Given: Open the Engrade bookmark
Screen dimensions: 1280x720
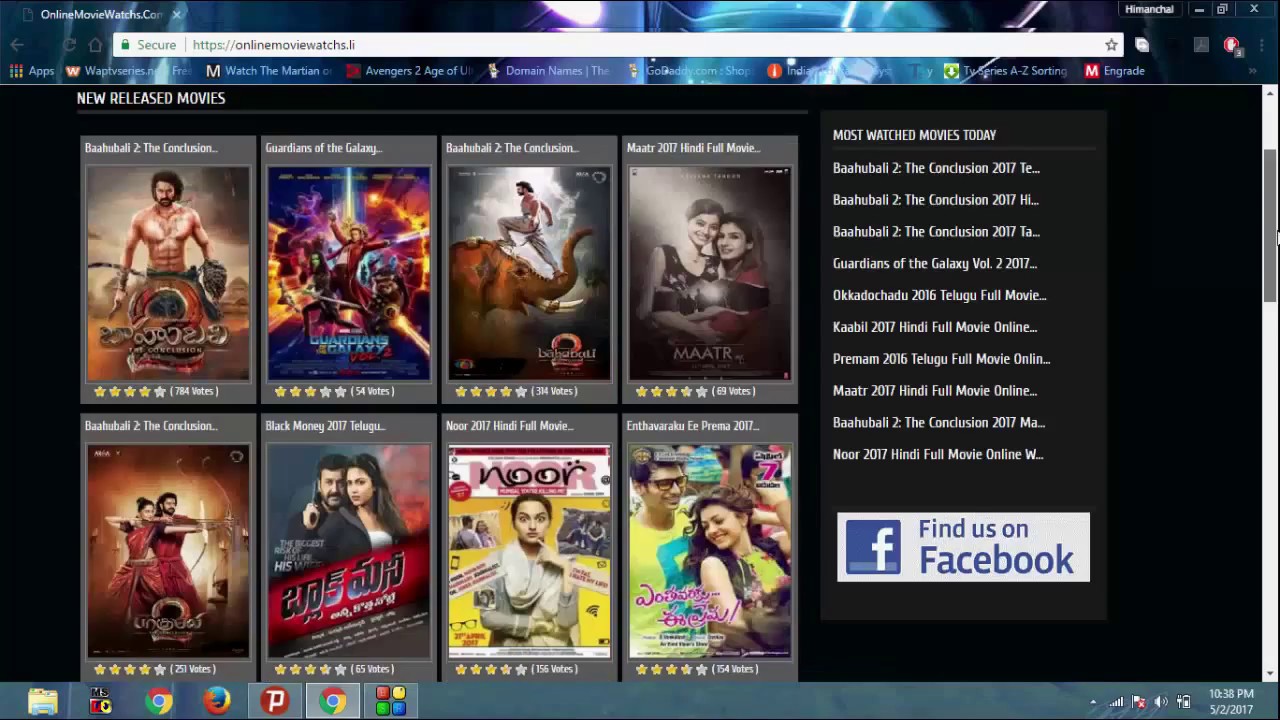Looking at the screenshot, I should 1115,71.
